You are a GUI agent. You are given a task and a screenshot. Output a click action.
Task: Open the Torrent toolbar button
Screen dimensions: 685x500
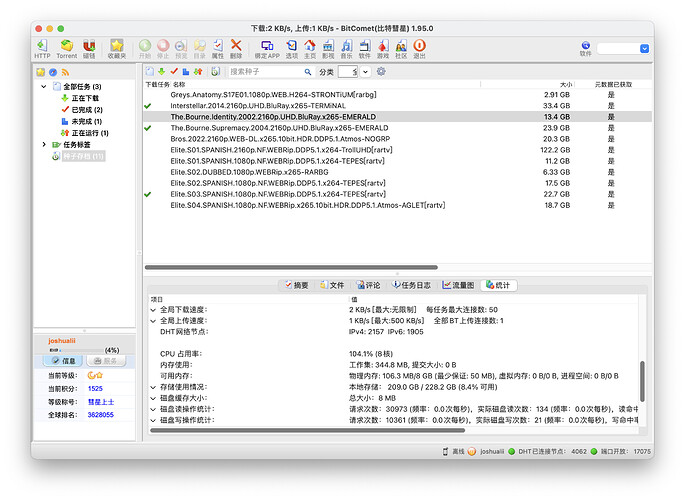point(66,48)
